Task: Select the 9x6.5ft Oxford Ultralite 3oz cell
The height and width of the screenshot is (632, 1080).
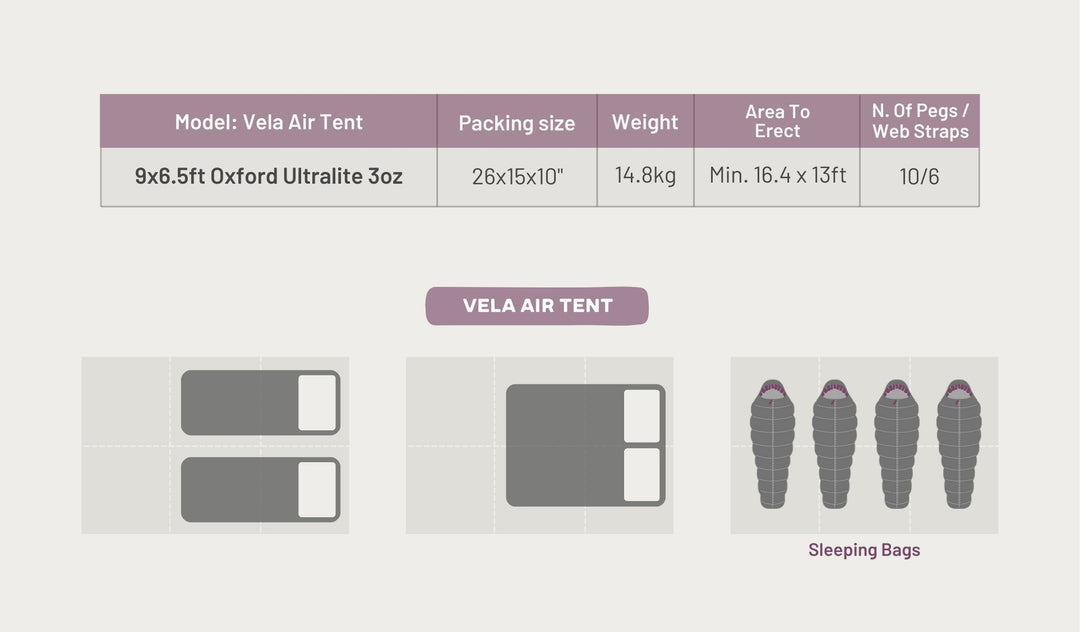Action: click(269, 177)
